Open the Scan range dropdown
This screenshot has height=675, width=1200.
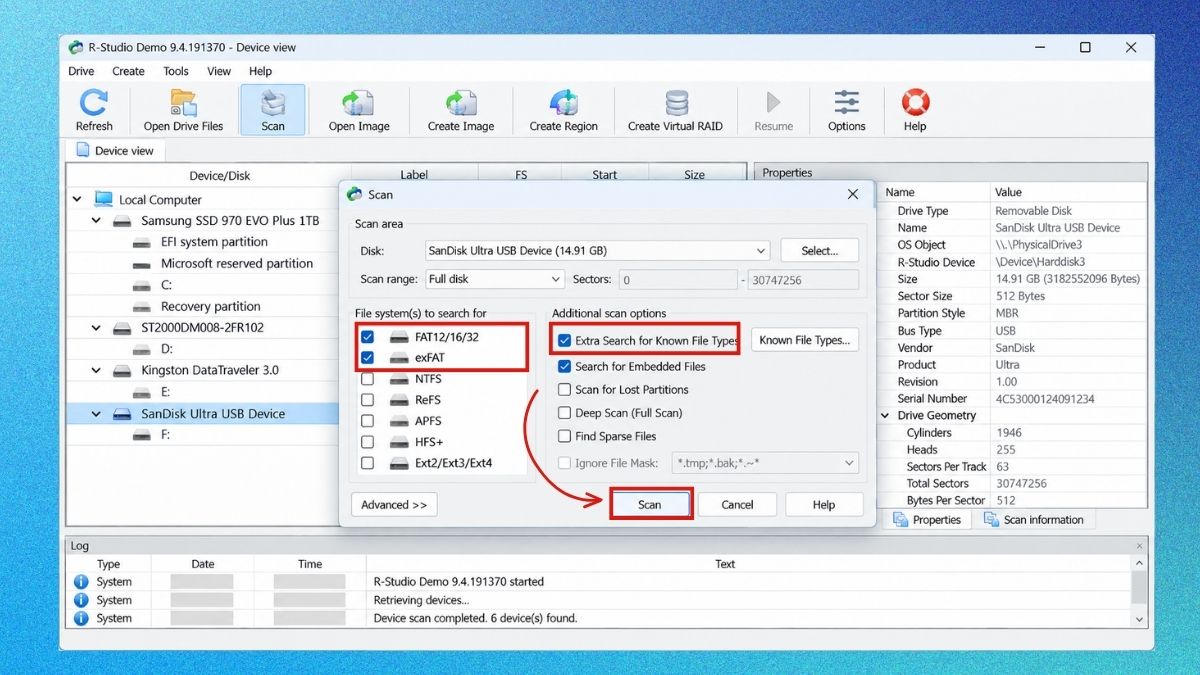(x=494, y=279)
